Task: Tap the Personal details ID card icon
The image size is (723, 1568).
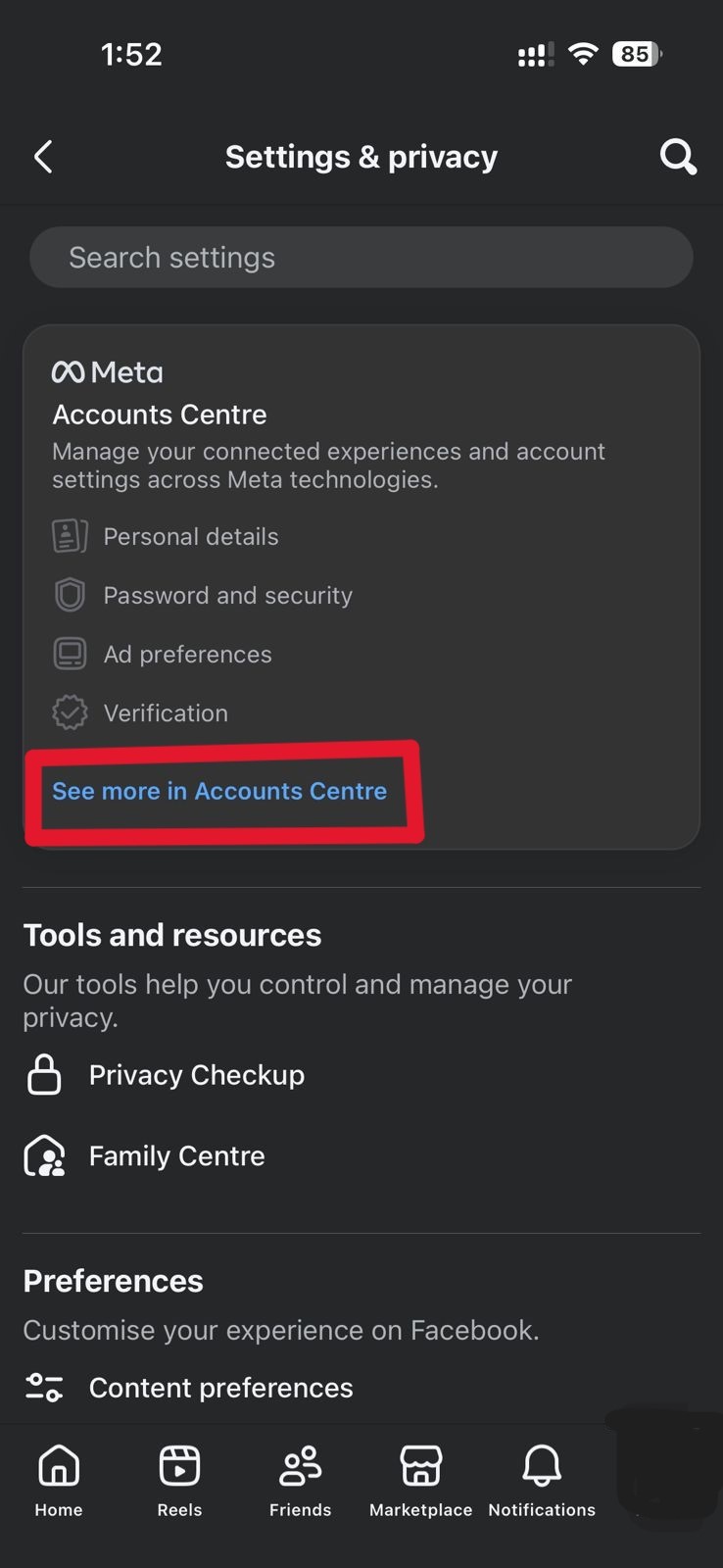Action: coord(70,536)
